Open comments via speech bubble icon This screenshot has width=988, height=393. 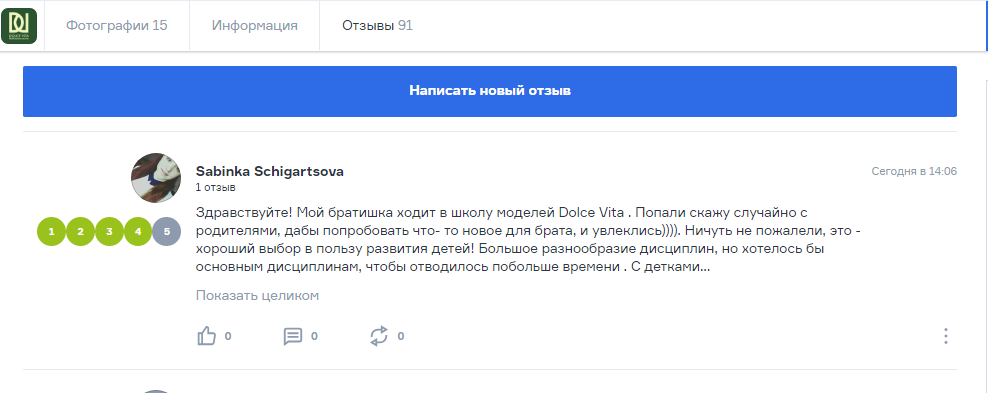(x=293, y=336)
